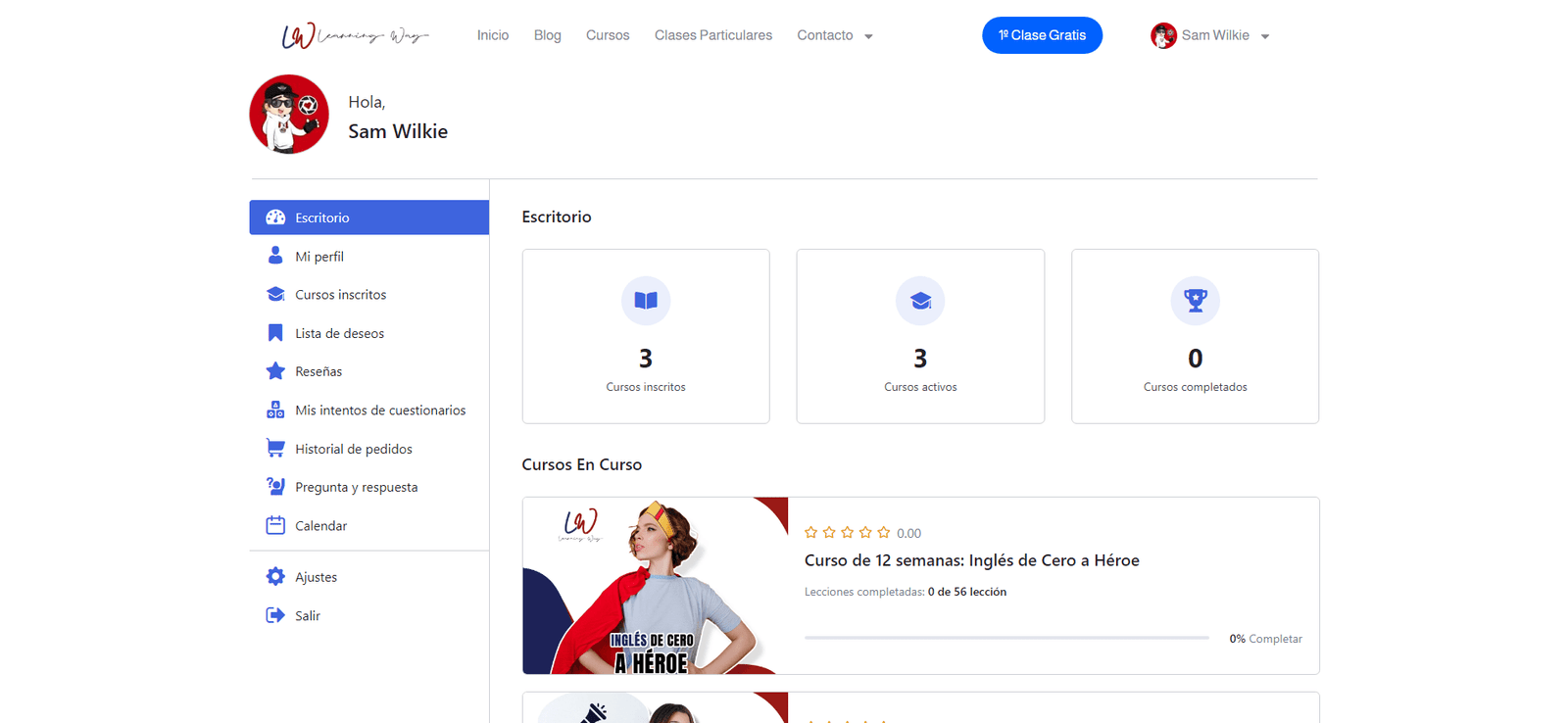Click the small Sam Wilkie avatar in navbar
Screen dimensions: 1568x723
pyautogui.click(x=1163, y=35)
